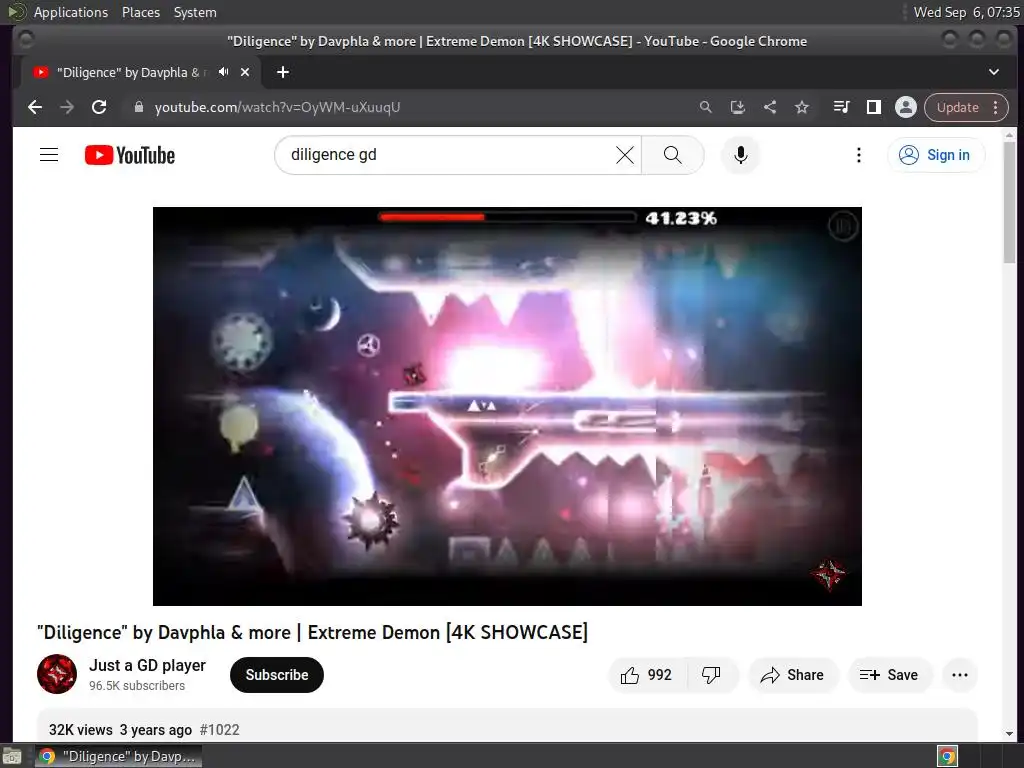Expand the tab search dropdown chevron
This screenshot has width=1024, height=768.
click(x=994, y=72)
